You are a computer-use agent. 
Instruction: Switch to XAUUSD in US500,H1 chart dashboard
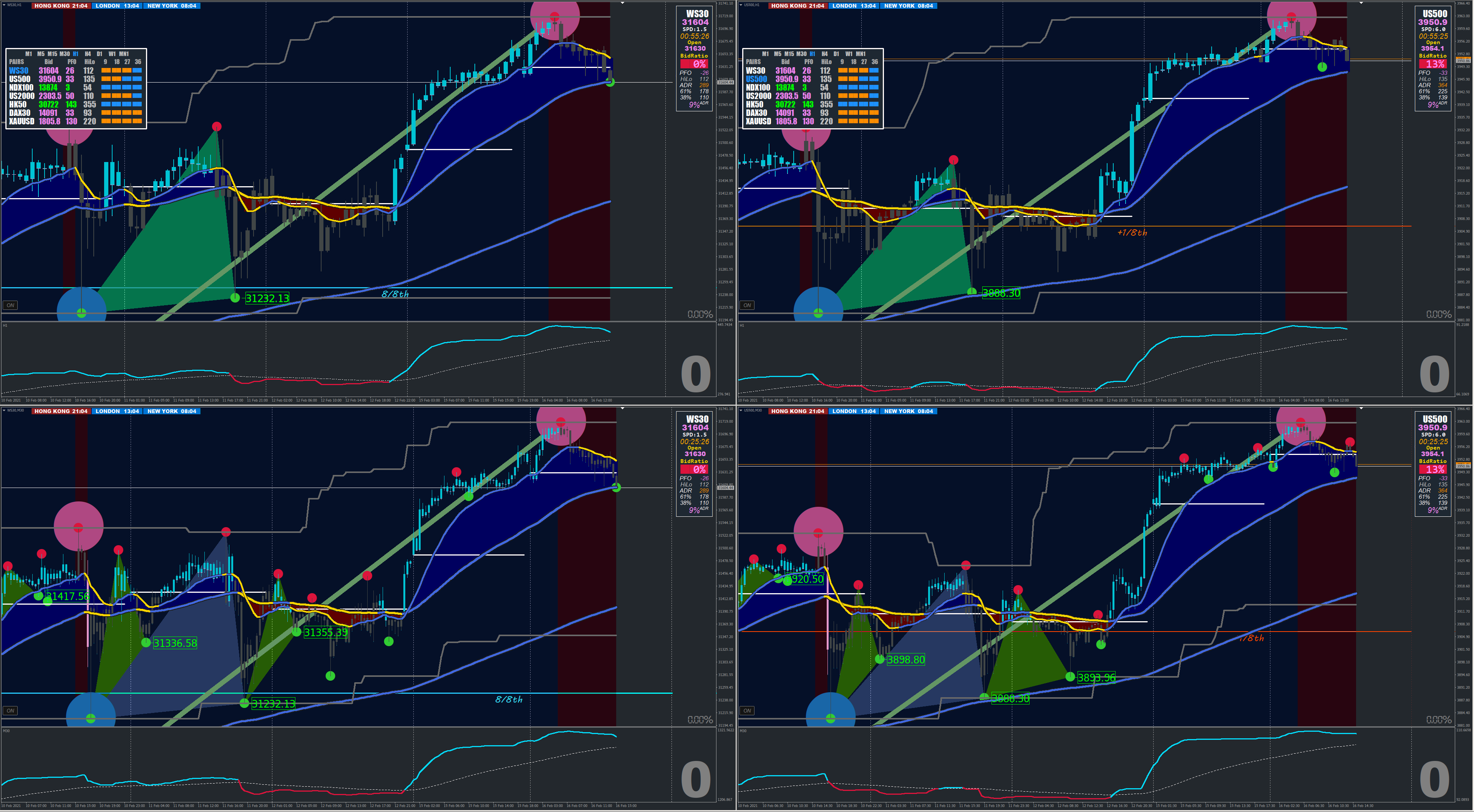(x=758, y=121)
